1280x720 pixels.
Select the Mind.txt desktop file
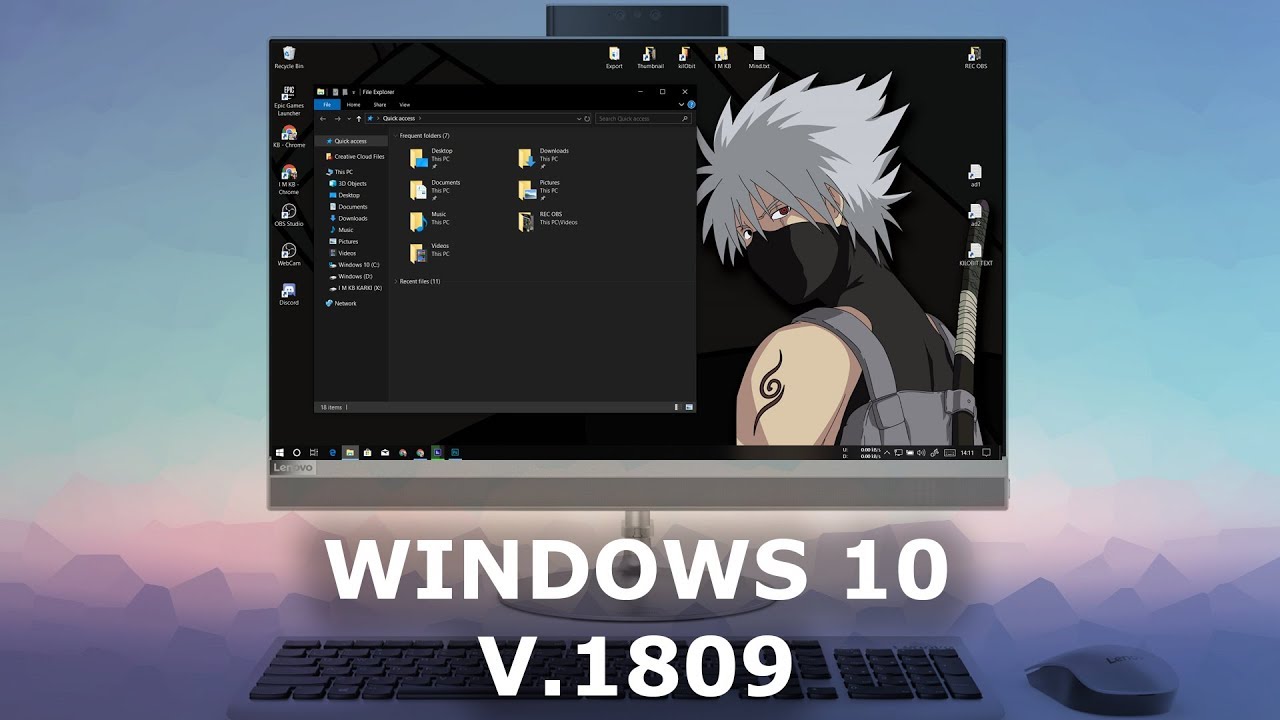[x=759, y=57]
